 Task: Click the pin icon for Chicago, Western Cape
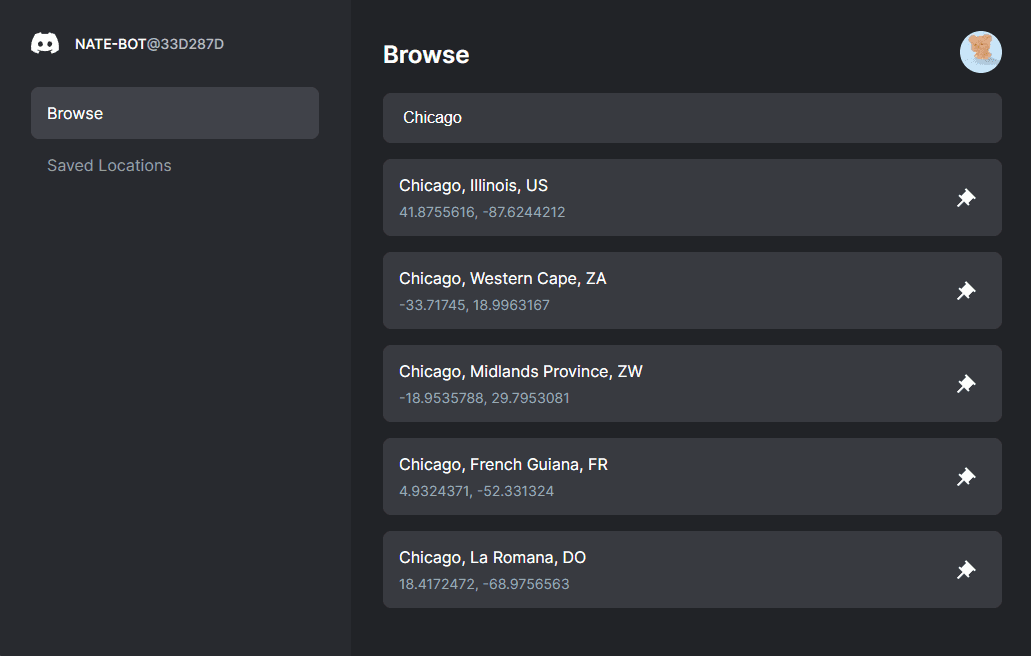965,290
